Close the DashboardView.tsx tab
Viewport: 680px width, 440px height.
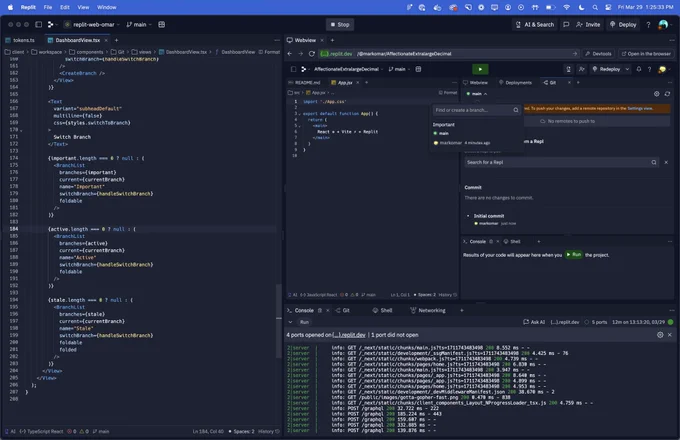(106, 40)
